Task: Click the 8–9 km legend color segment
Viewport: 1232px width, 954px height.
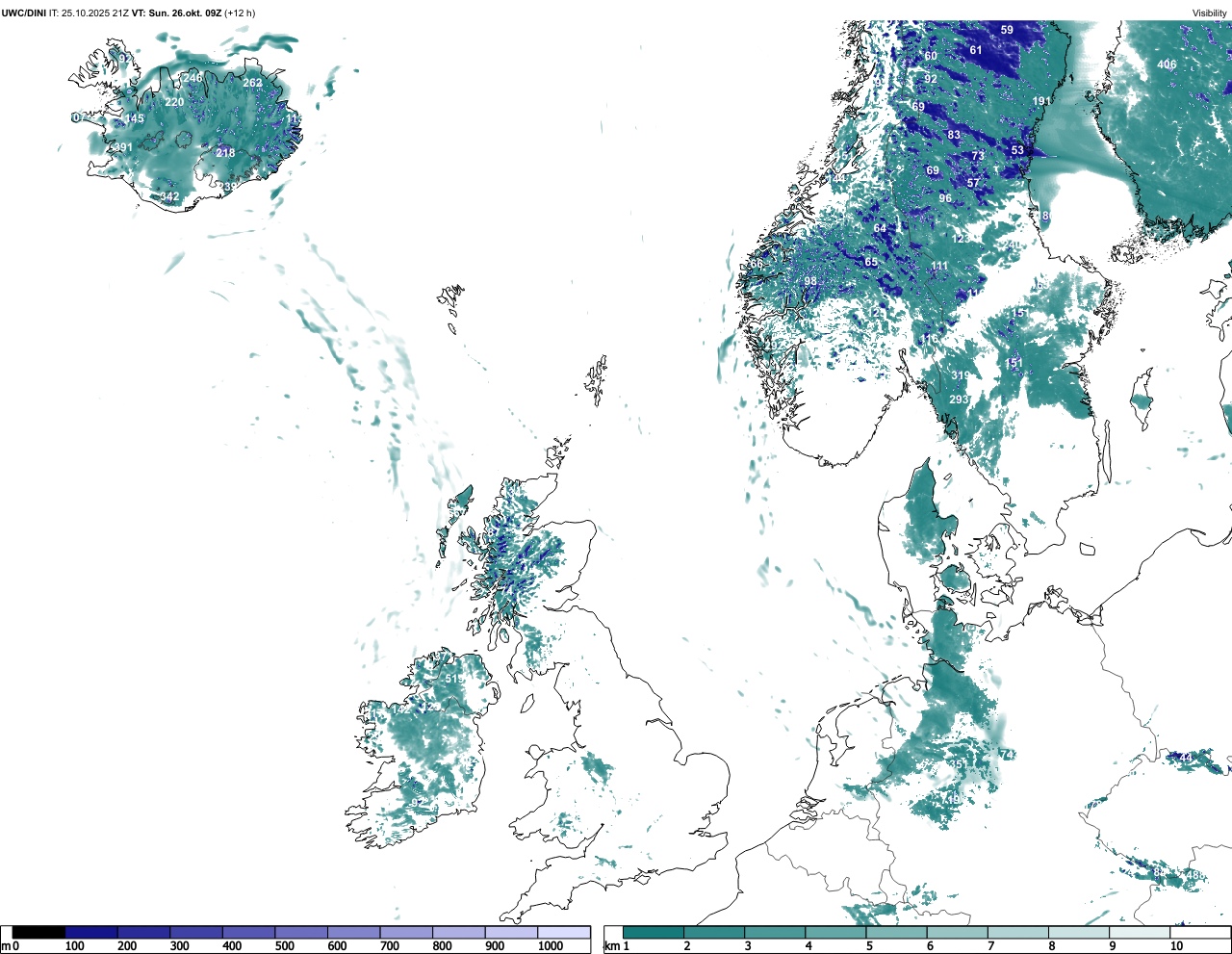Action: coord(1078,932)
